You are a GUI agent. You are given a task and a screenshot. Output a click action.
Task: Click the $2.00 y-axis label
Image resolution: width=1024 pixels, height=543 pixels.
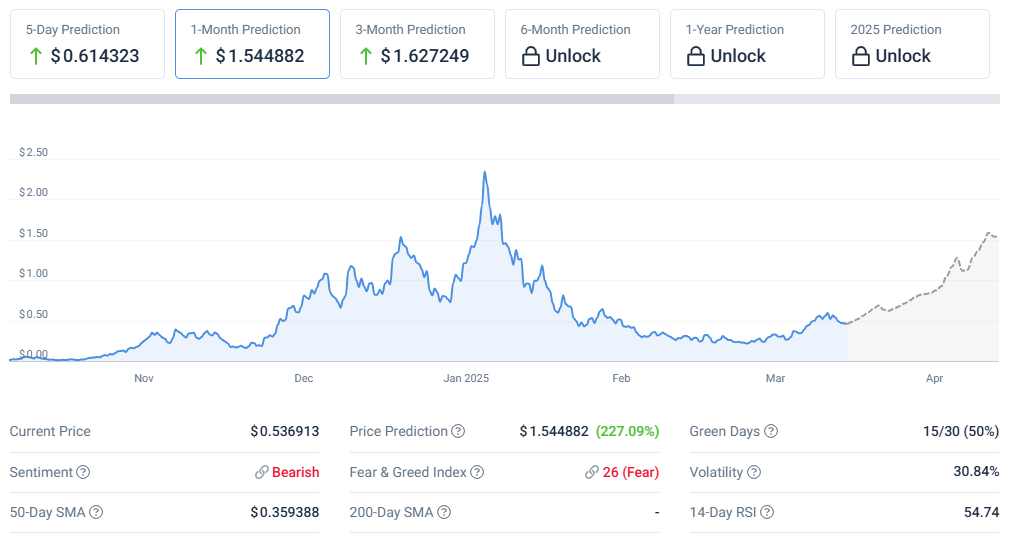click(33, 192)
